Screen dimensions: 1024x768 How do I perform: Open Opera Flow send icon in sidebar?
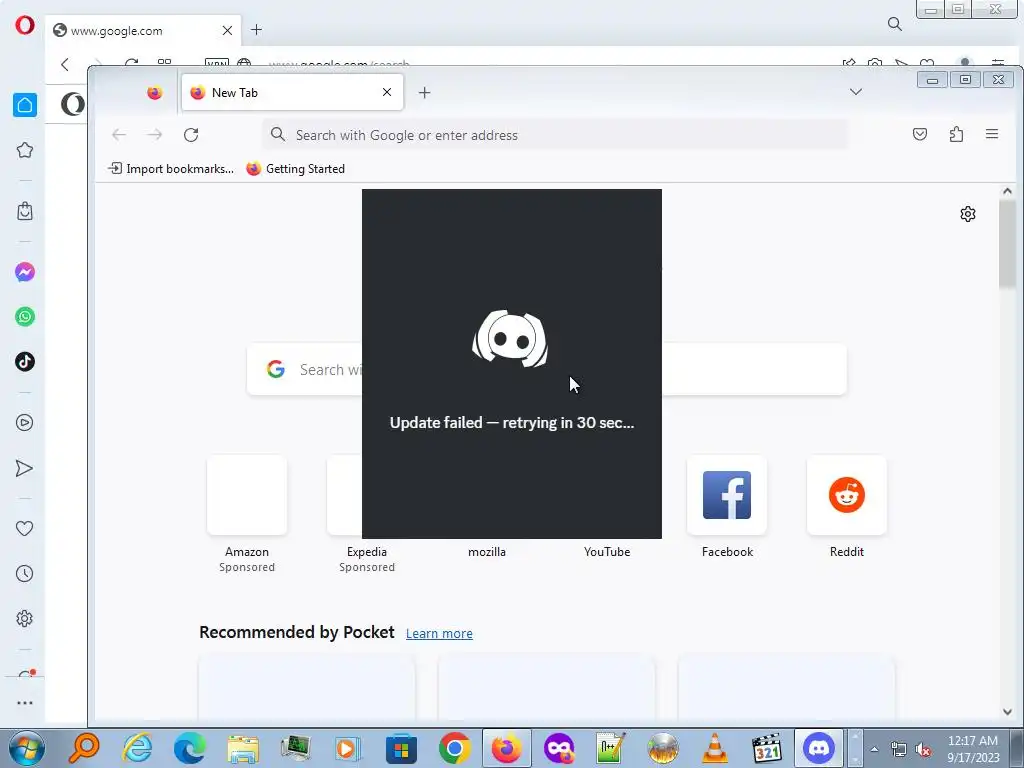pos(24,468)
